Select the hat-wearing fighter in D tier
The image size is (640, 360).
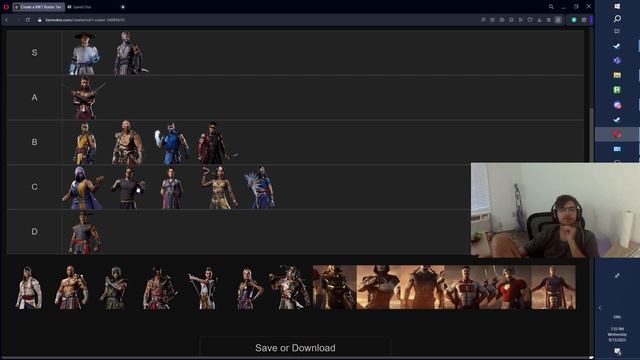(x=84, y=232)
